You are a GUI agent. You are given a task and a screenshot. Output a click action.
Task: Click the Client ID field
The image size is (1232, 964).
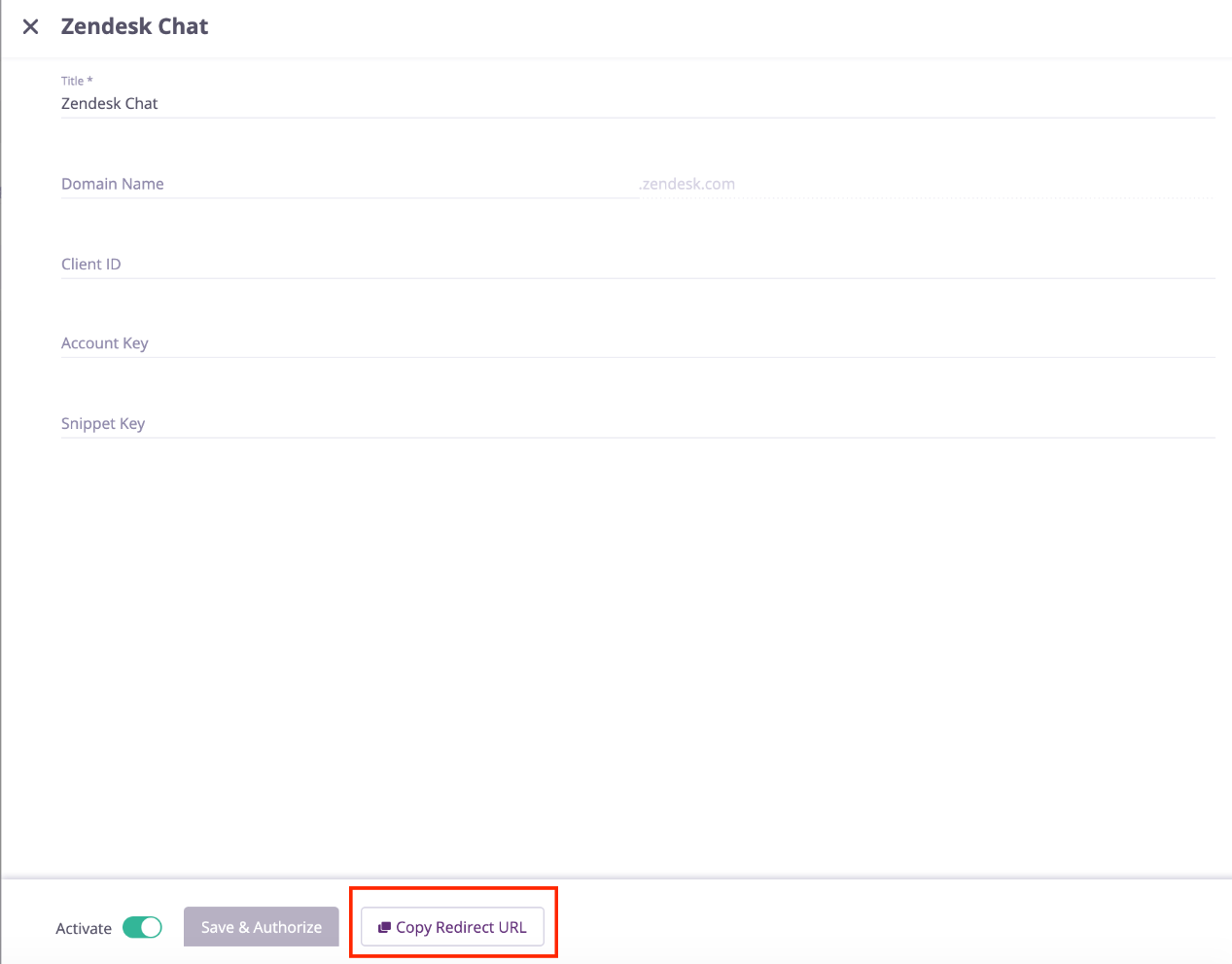[638, 265]
